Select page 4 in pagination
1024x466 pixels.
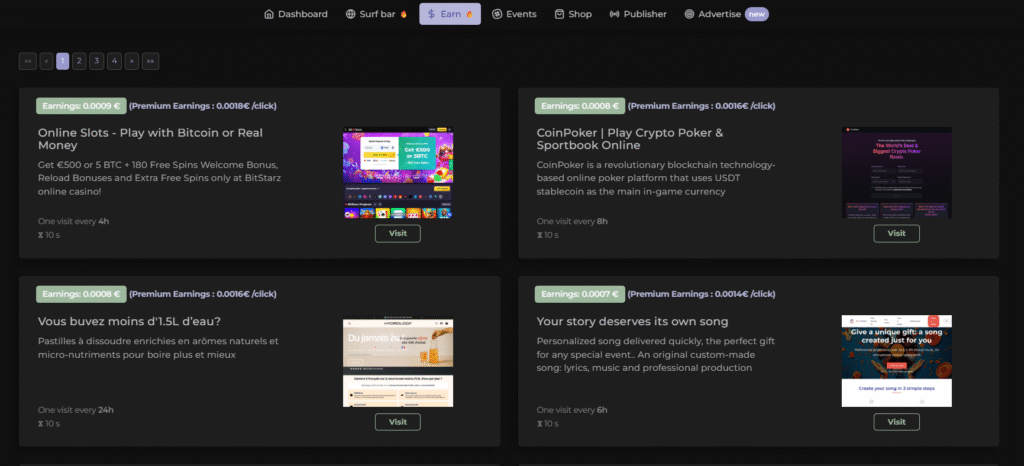click(x=115, y=61)
